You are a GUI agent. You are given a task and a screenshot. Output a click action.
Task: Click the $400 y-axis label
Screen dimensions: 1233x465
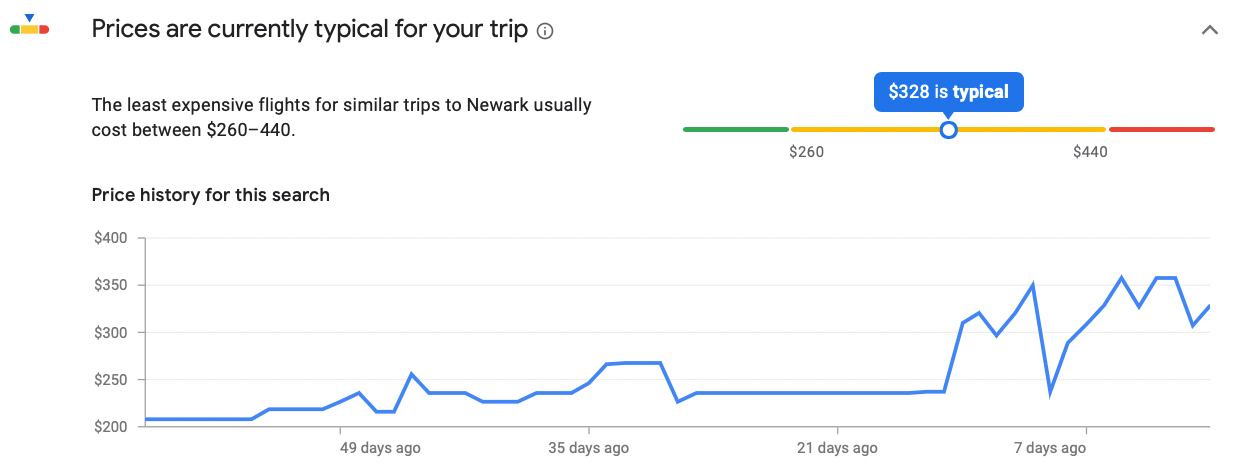coord(110,238)
